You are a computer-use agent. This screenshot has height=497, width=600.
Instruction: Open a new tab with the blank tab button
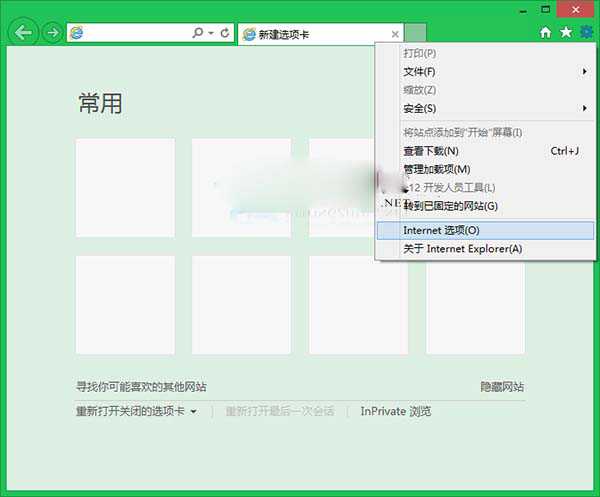click(x=416, y=33)
